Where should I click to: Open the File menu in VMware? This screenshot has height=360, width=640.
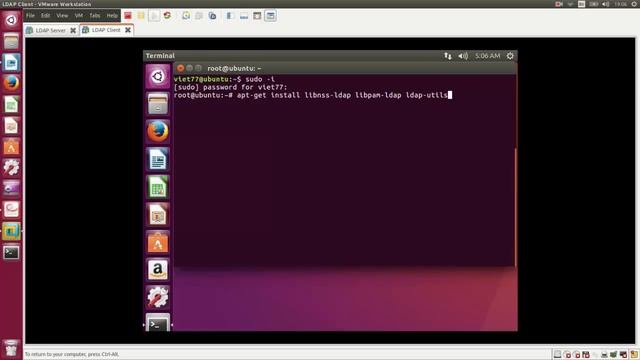(x=30, y=16)
